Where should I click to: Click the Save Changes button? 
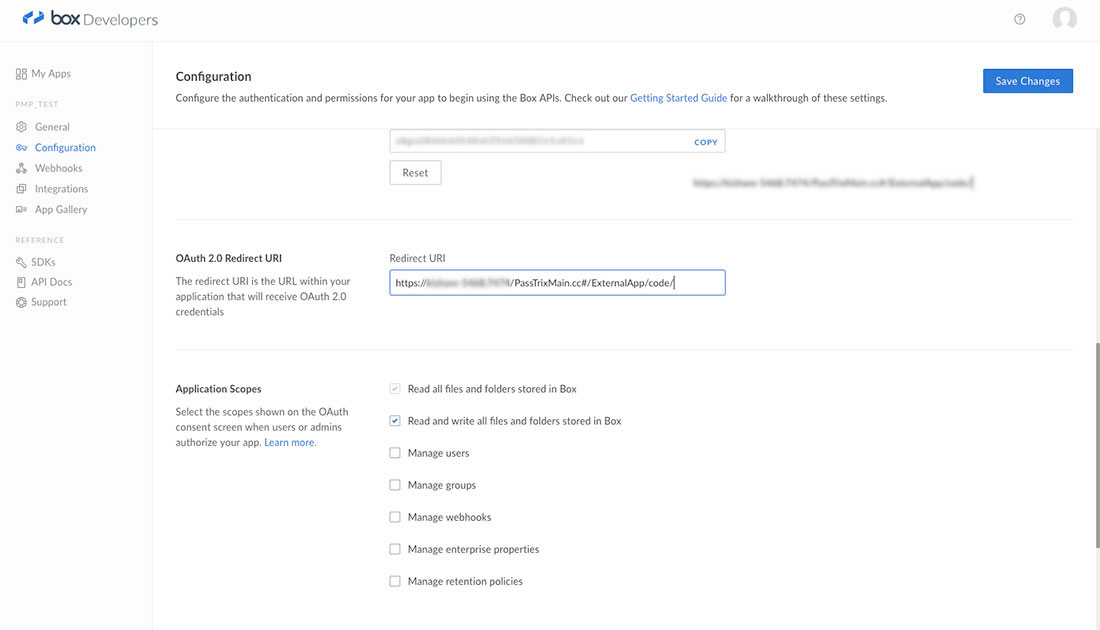pos(1027,81)
